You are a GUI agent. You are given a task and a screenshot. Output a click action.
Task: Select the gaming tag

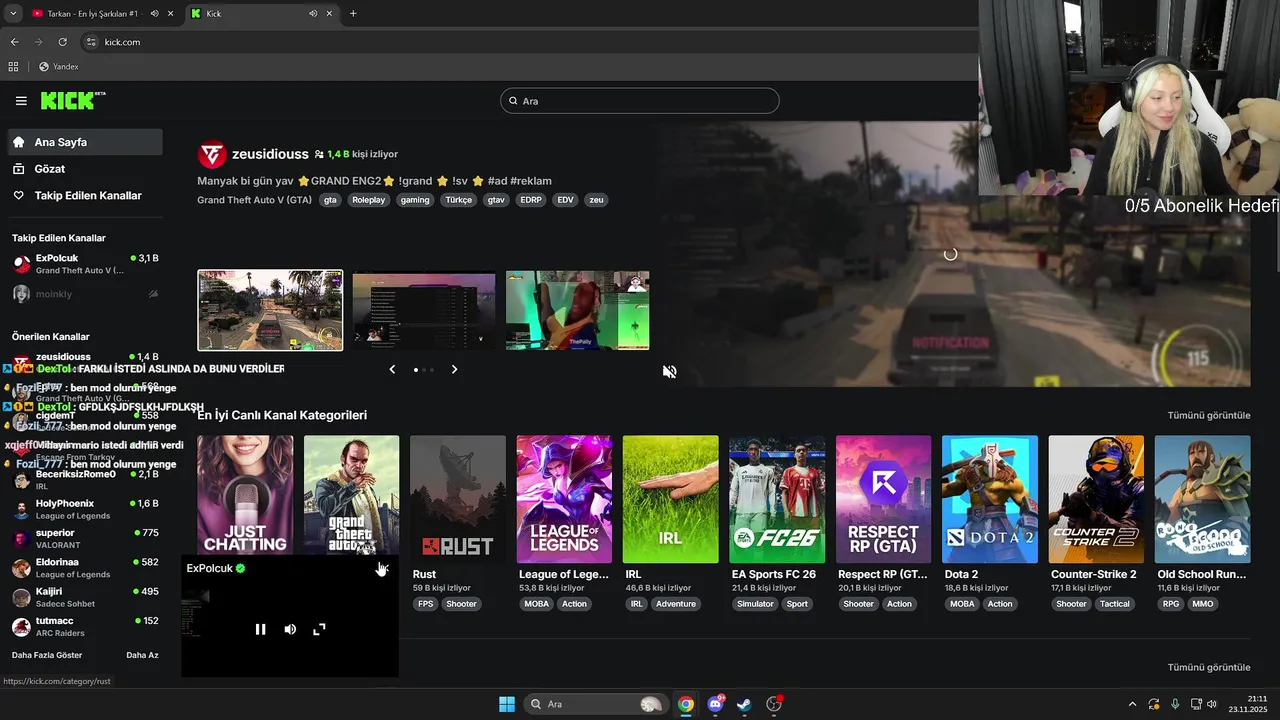[415, 200]
